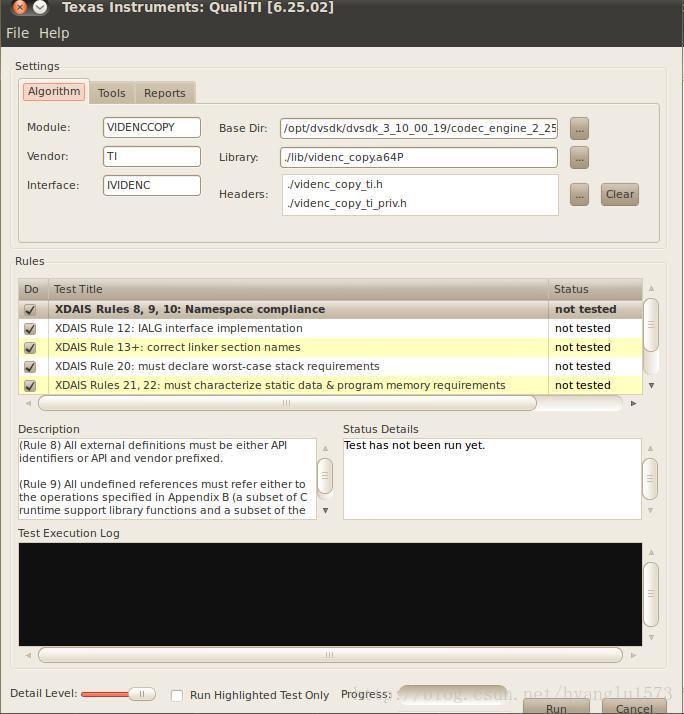Image resolution: width=684 pixels, height=714 pixels.
Task: Browse for Base Dir with ellipsis button
Action: [x=579, y=129]
